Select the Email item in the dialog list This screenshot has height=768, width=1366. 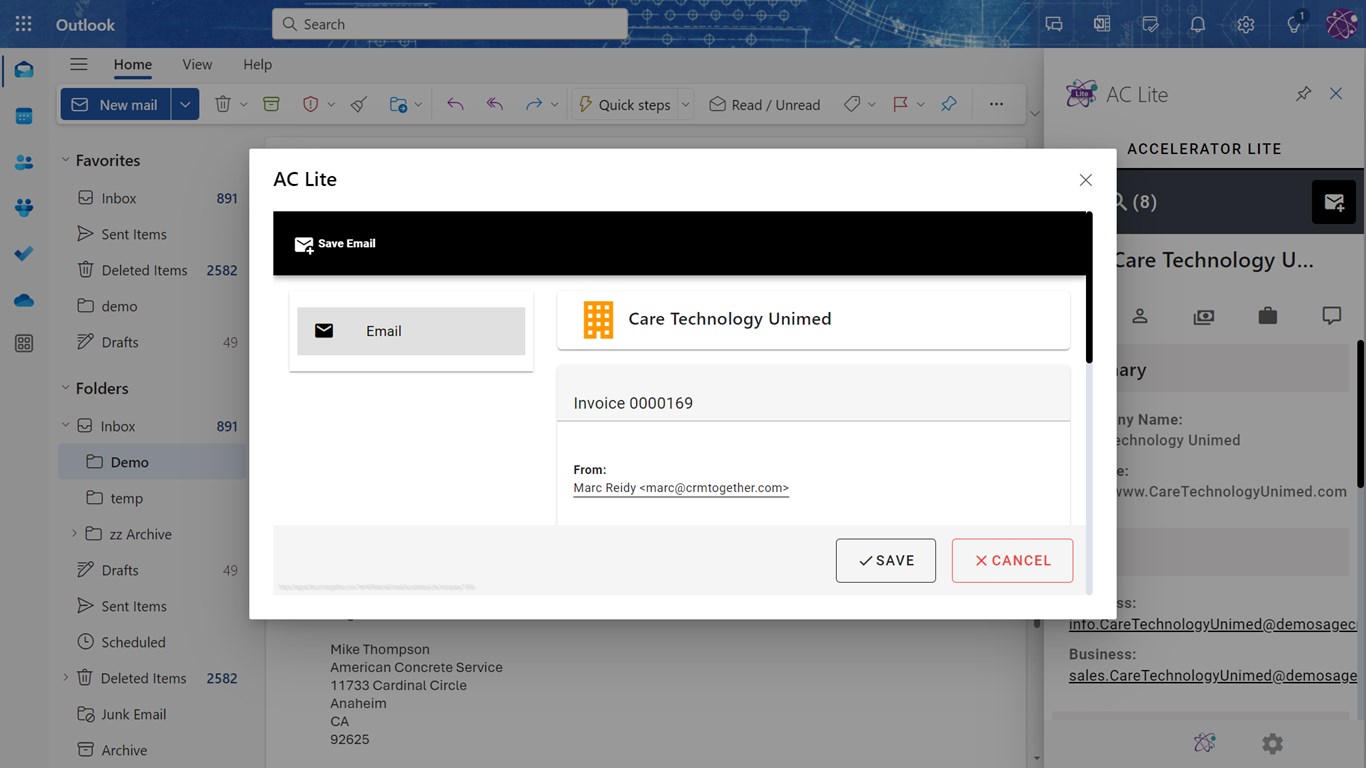[411, 331]
